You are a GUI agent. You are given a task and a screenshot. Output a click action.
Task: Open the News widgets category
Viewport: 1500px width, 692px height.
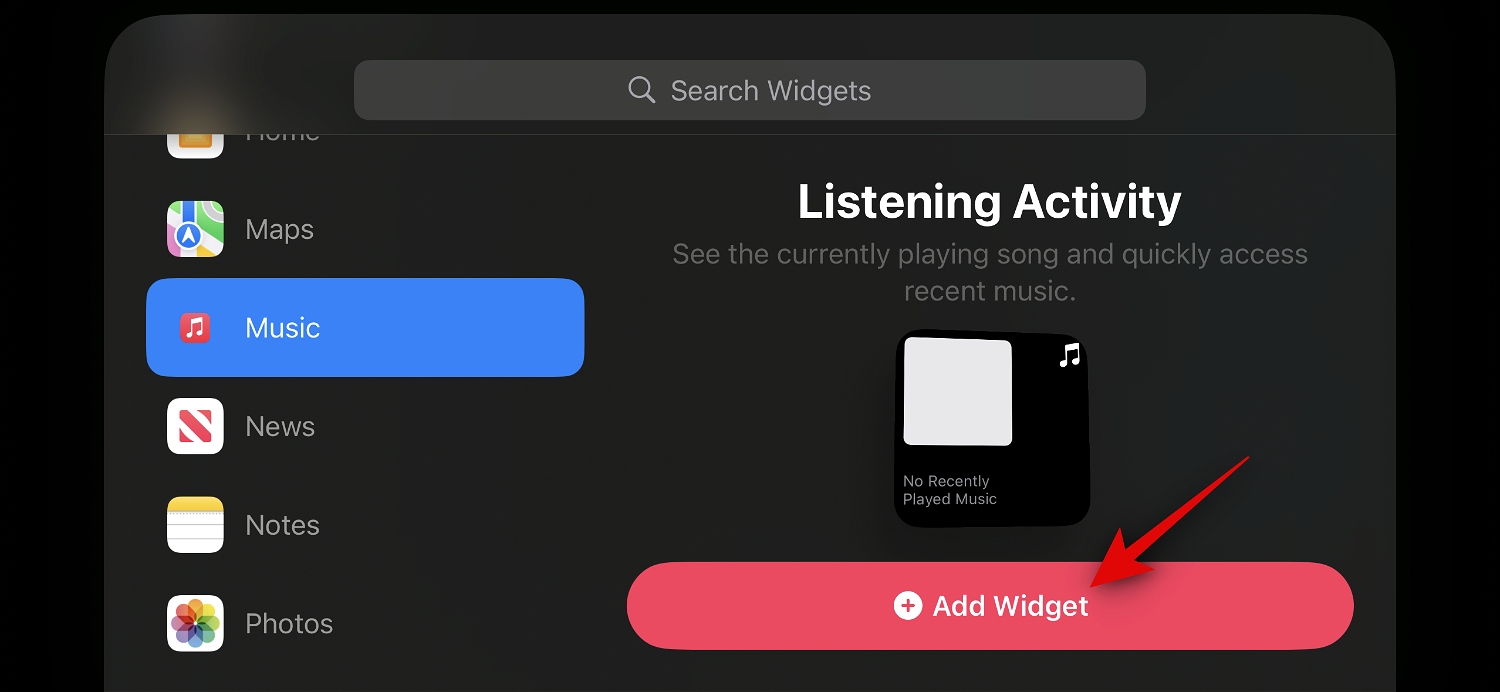(x=280, y=427)
